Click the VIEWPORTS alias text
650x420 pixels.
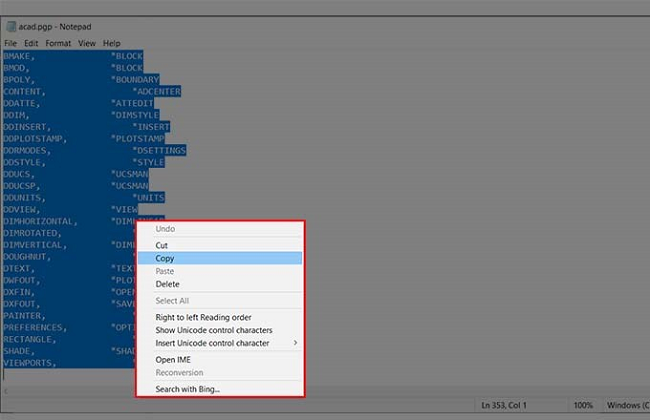pyautogui.click(x=29, y=363)
